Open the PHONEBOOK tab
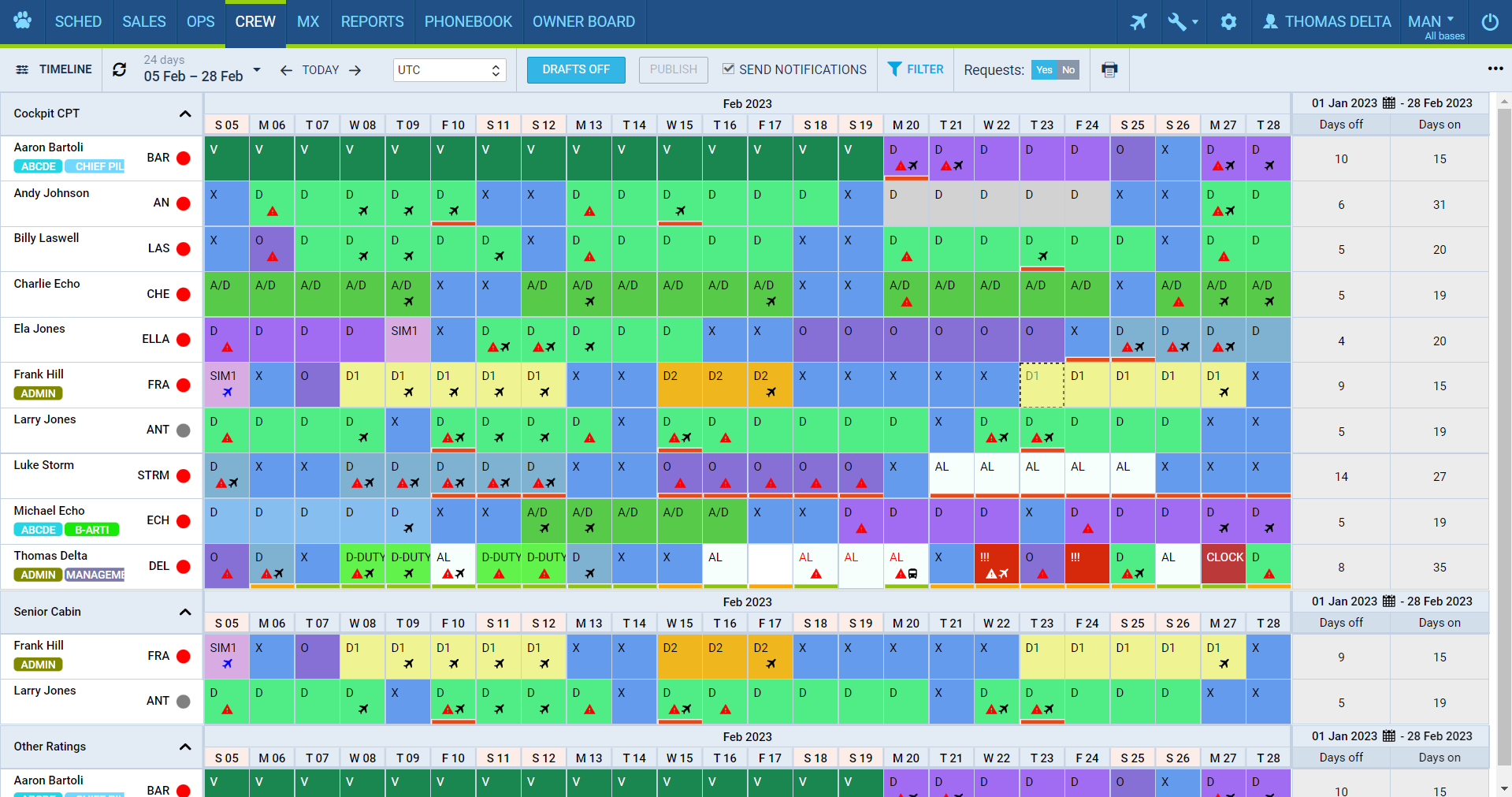1512x797 pixels. [x=468, y=22]
